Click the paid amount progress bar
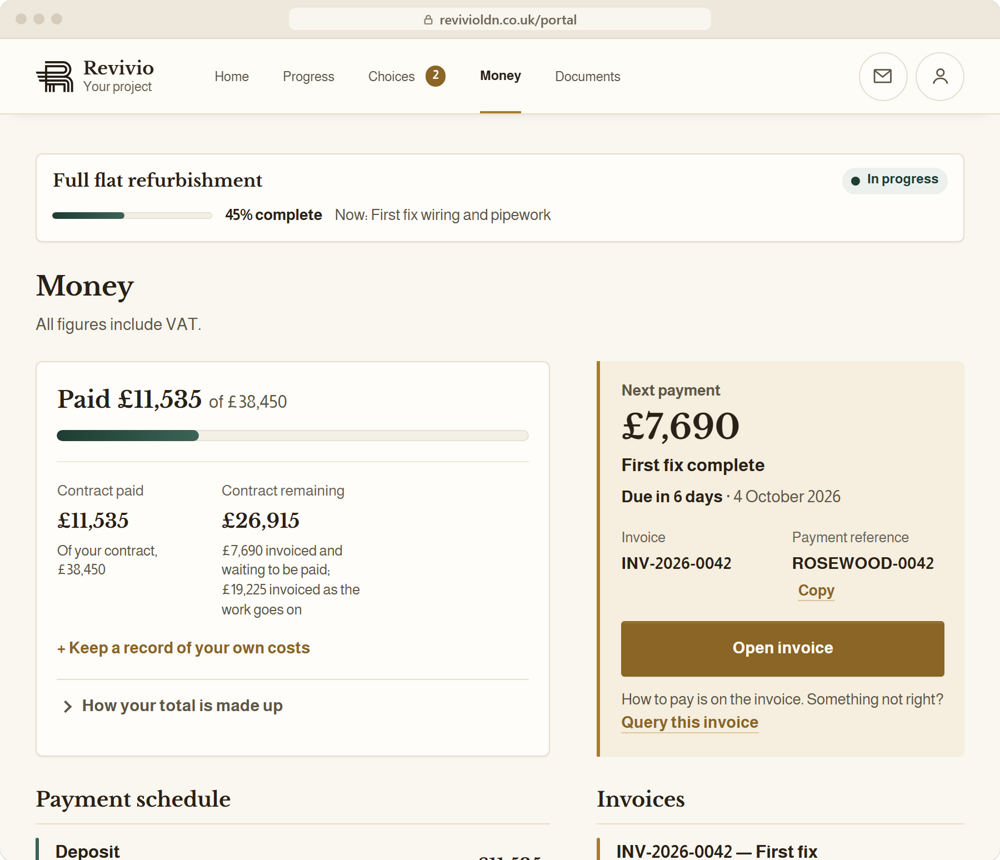The width and height of the screenshot is (1000, 860). click(293, 436)
